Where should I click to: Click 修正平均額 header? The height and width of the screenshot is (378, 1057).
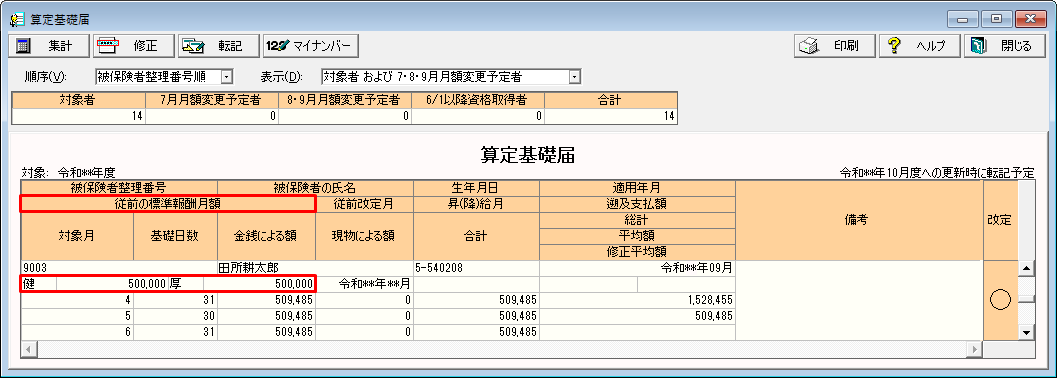click(x=637, y=252)
